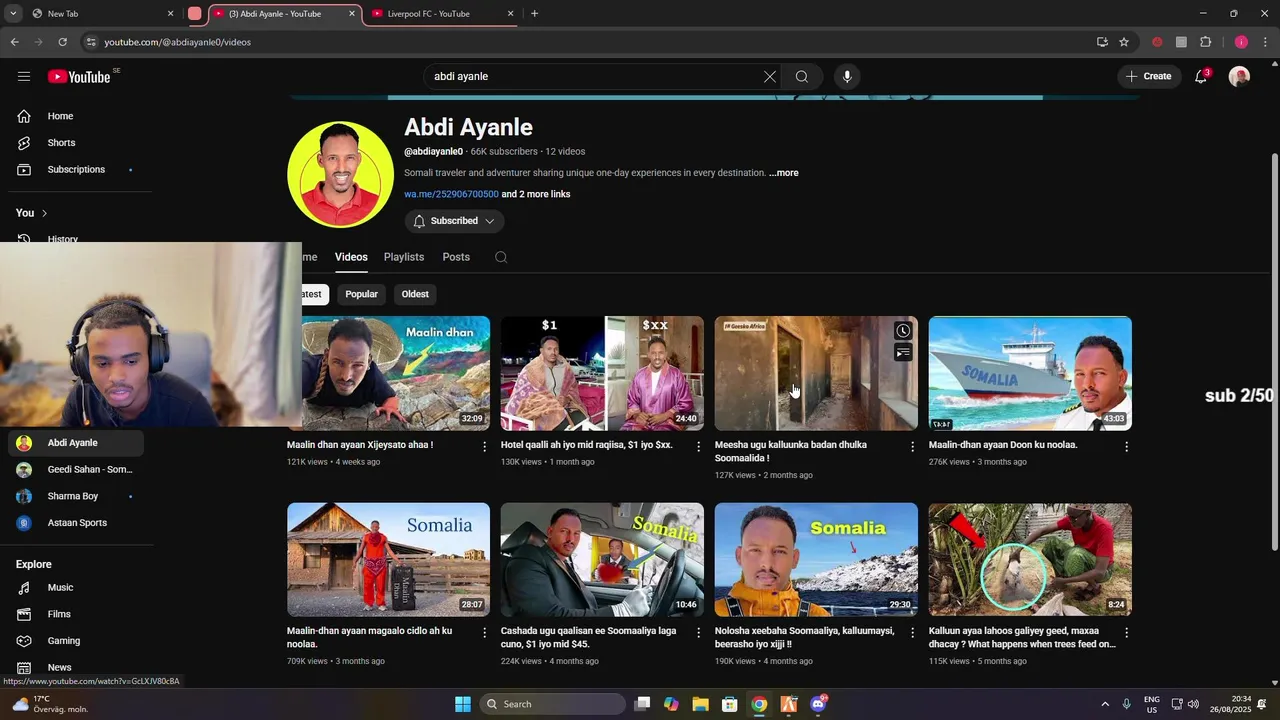The height and width of the screenshot is (720, 1280).
Task: Open Gaming in Explore section
Action: pyautogui.click(x=76, y=641)
